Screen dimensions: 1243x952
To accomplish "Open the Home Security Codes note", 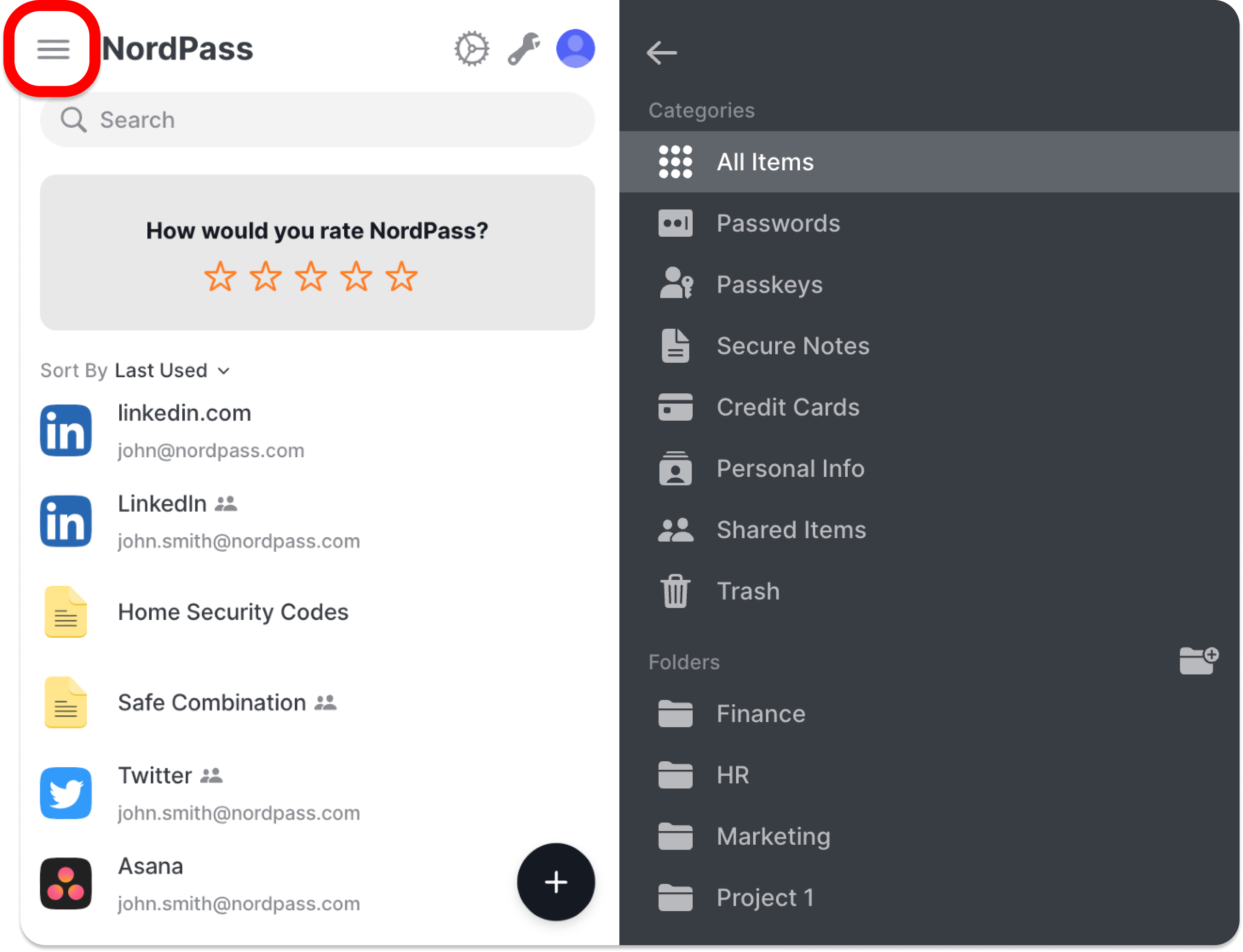I will [x=317, y=612].
